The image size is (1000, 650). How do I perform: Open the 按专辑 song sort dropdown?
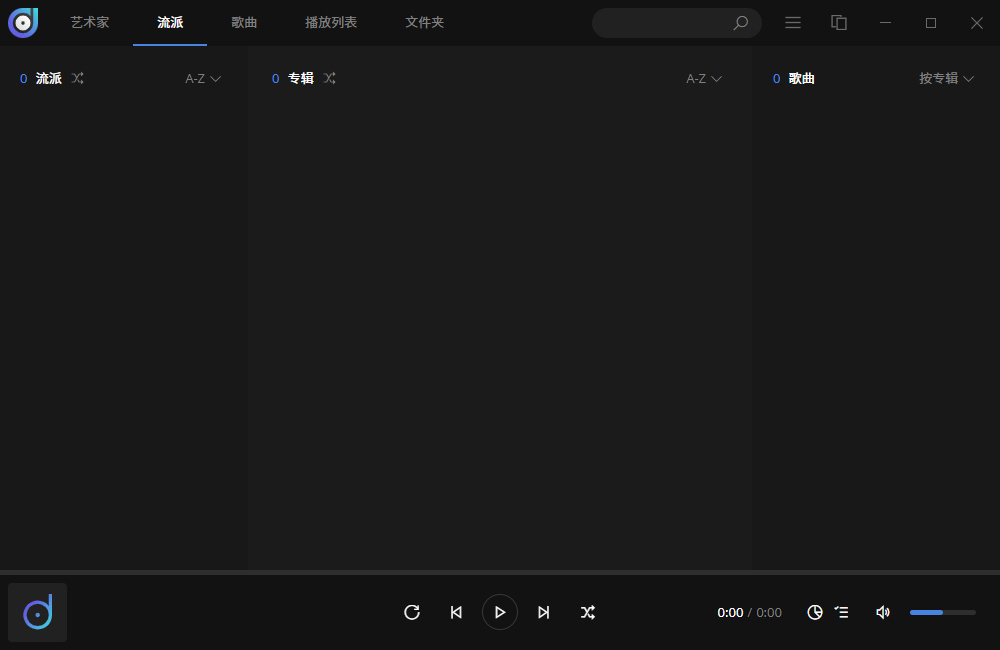[x=946, y=78]
